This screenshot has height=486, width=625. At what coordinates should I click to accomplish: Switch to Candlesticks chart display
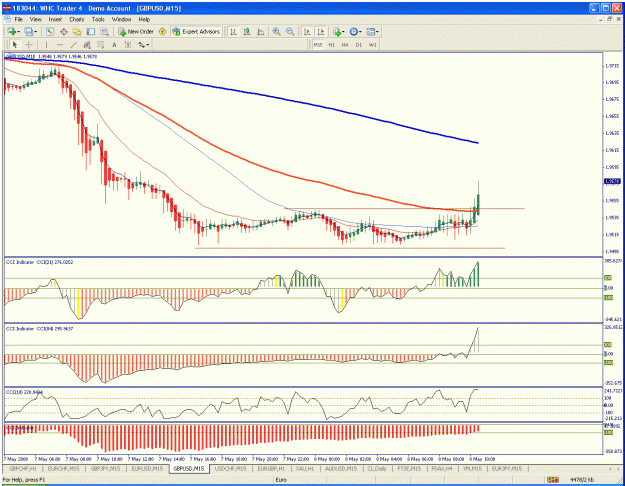[247, 31]
